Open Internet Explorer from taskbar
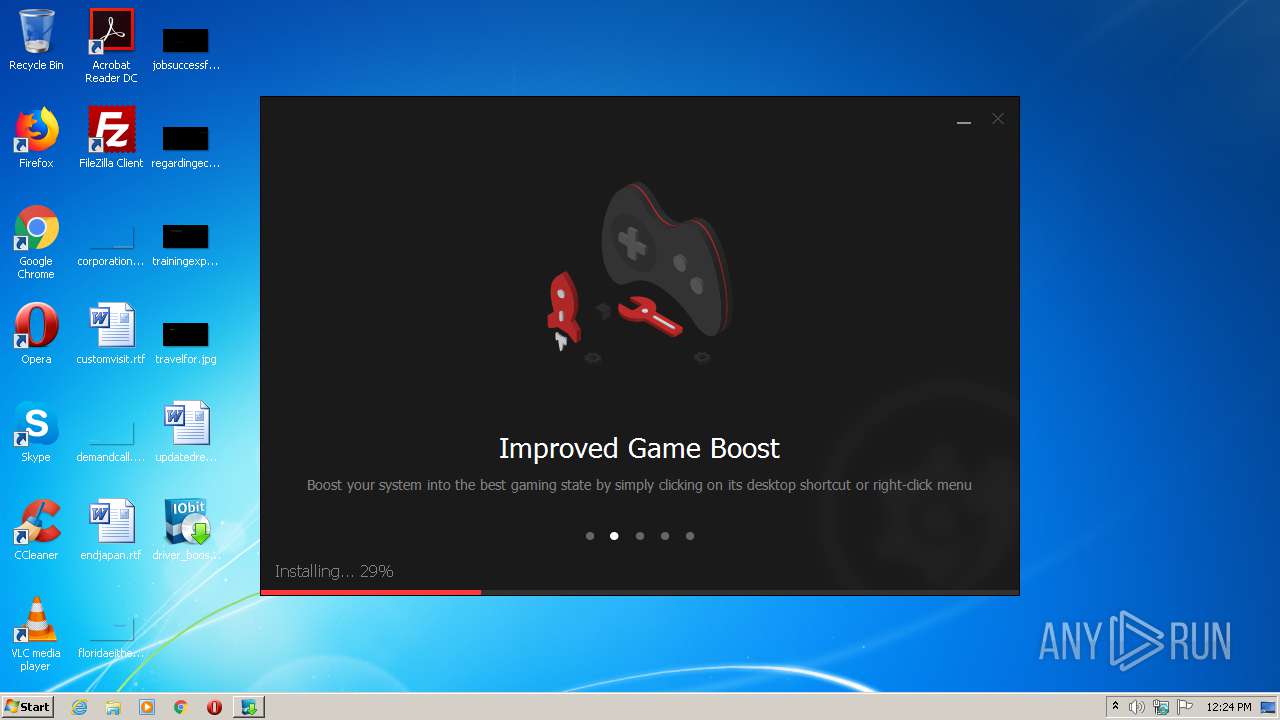Image resolution: width=1280 pixels, height=720 pixels. [x=80, y=707]
